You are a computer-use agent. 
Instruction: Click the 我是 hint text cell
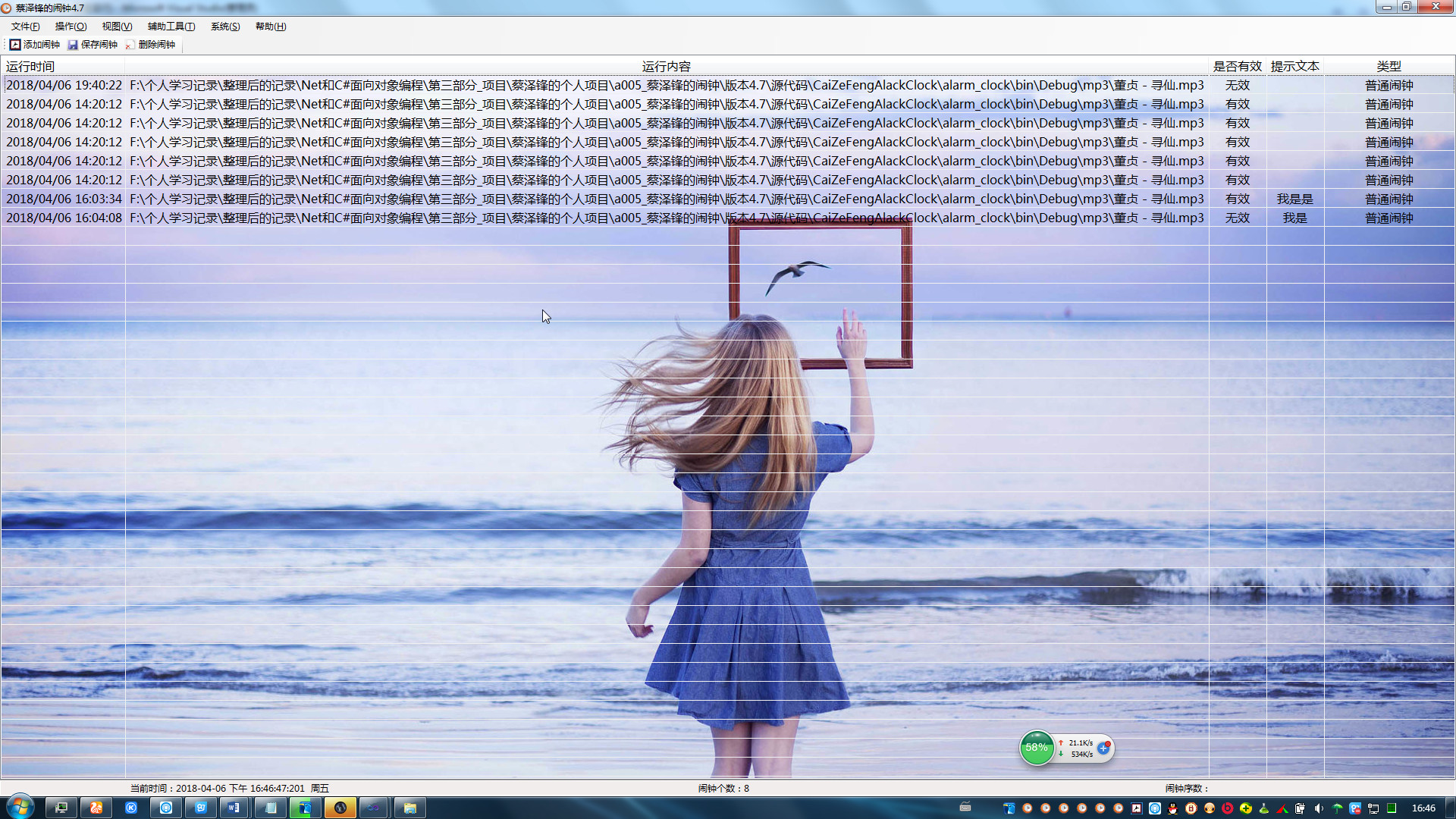coord(1294,218)
